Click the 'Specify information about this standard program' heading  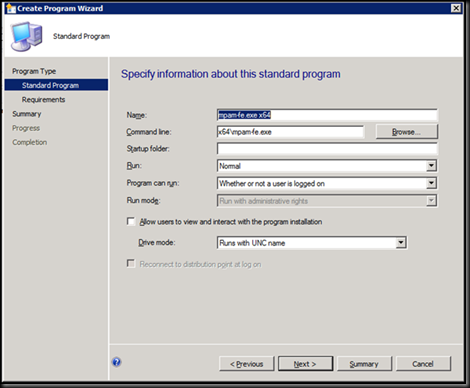tap(231, 74)
